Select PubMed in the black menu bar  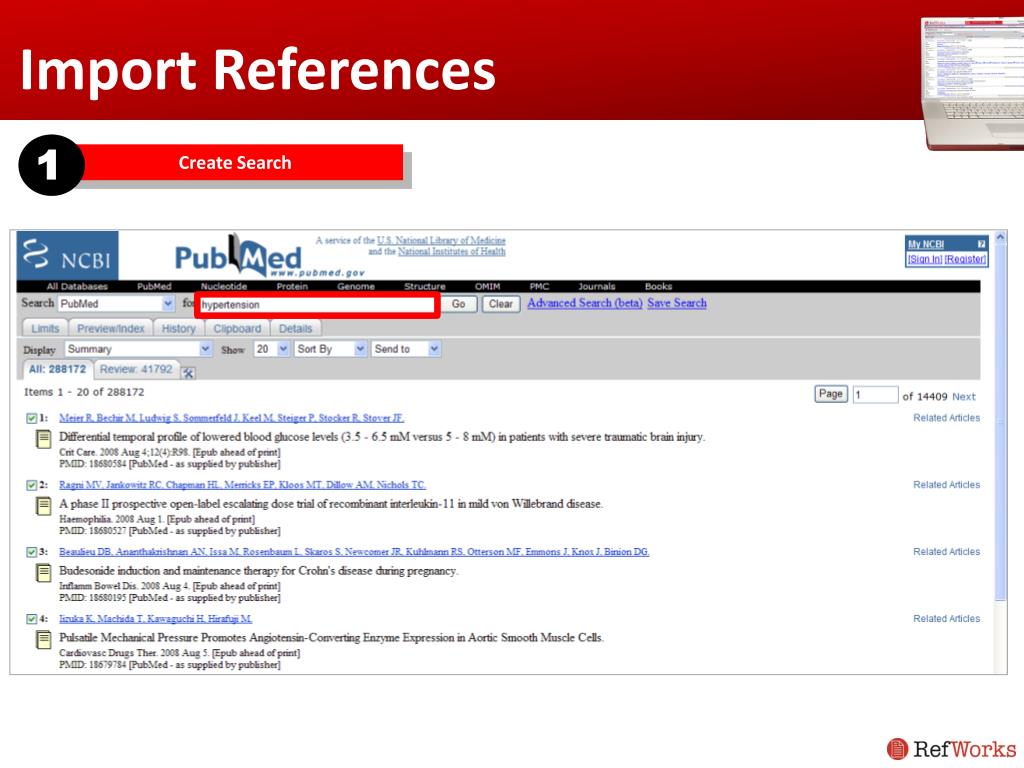point(154,286)
